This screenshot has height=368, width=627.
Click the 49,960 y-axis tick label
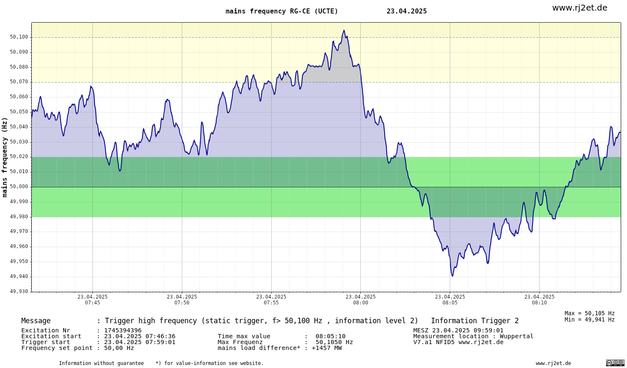(20, 246)
